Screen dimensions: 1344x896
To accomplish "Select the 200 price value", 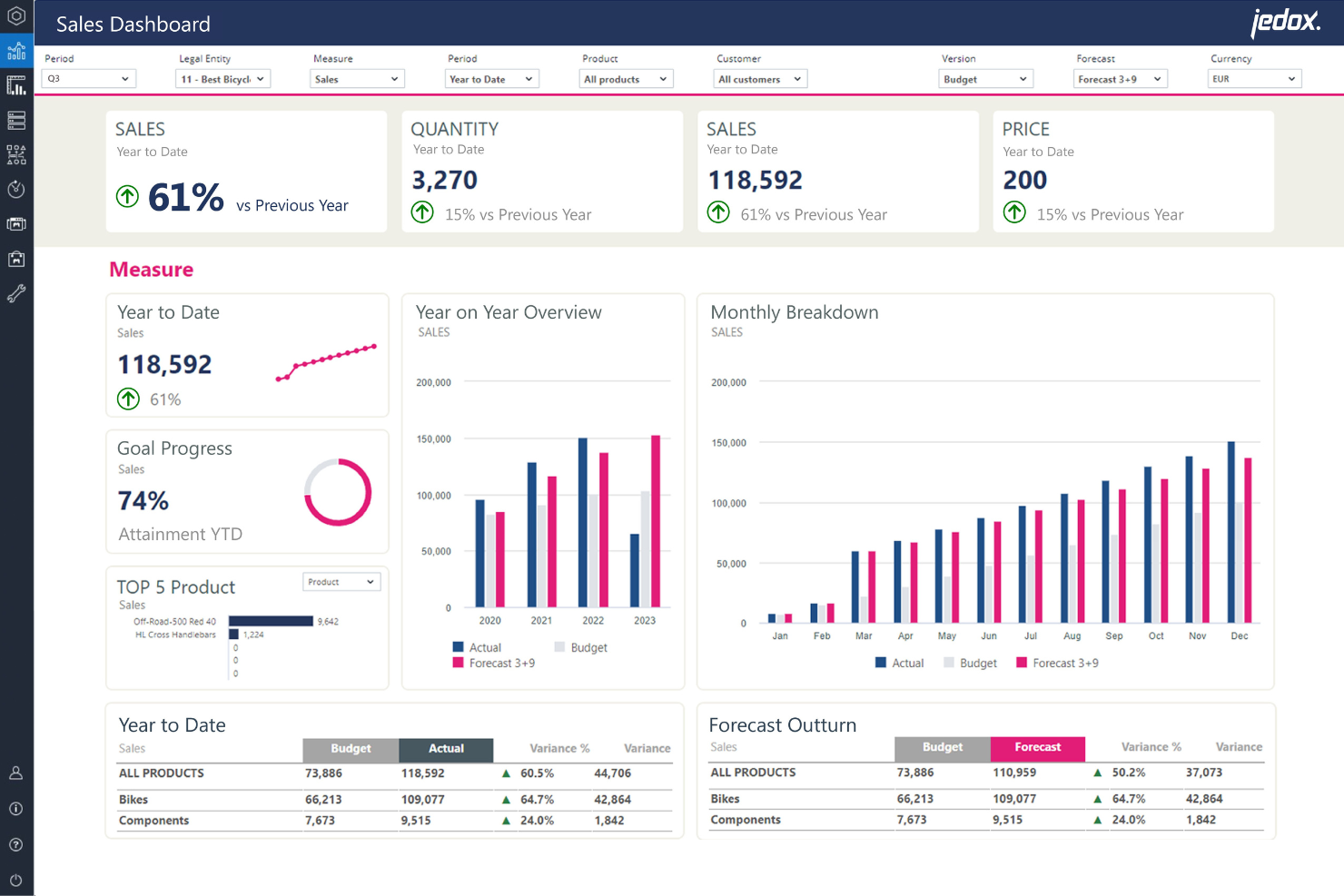I will [x=1025, y=180].
